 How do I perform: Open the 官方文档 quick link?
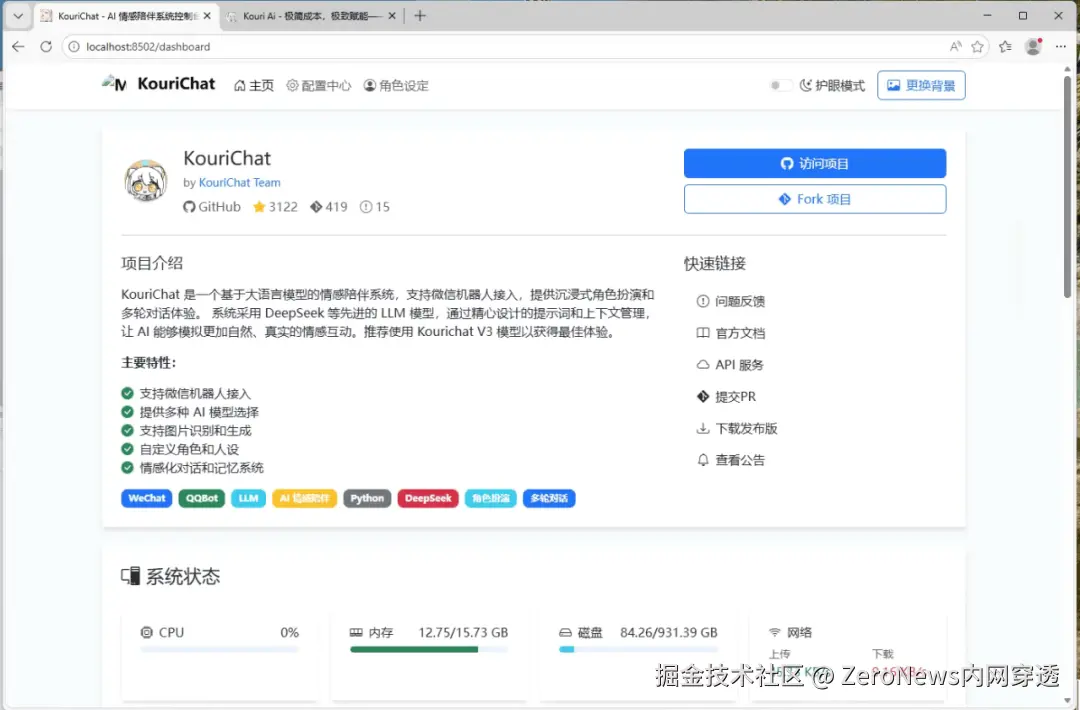pyautogui.click(x=731, y=333)
